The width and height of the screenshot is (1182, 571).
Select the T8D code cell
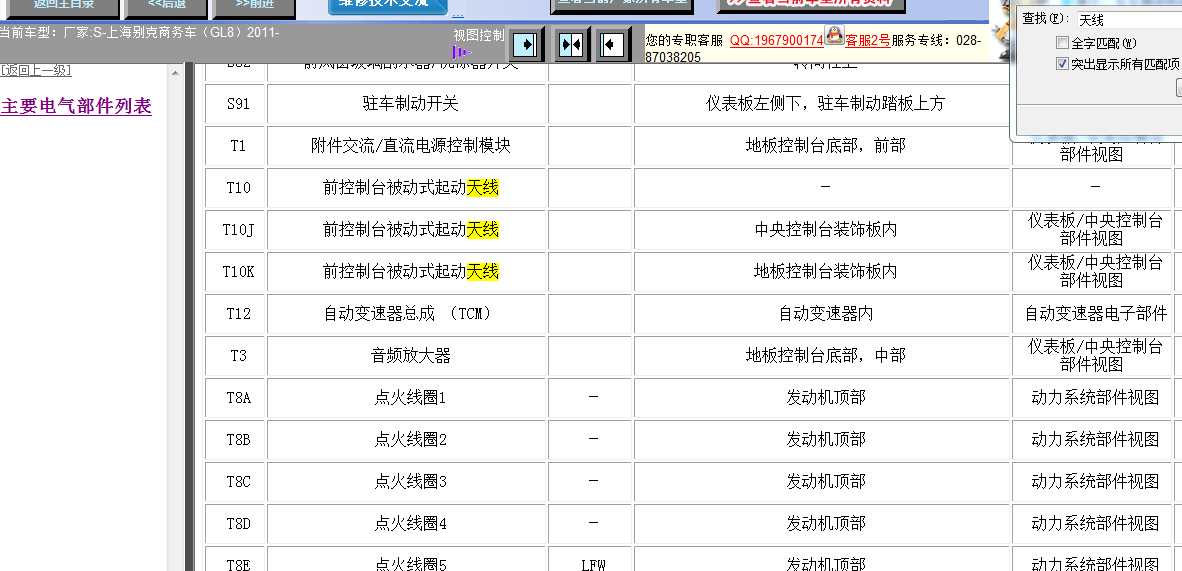237,523
